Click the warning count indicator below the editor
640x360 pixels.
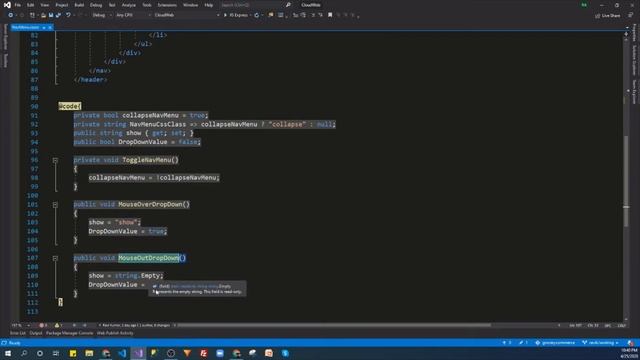click(x=58, y=325)
